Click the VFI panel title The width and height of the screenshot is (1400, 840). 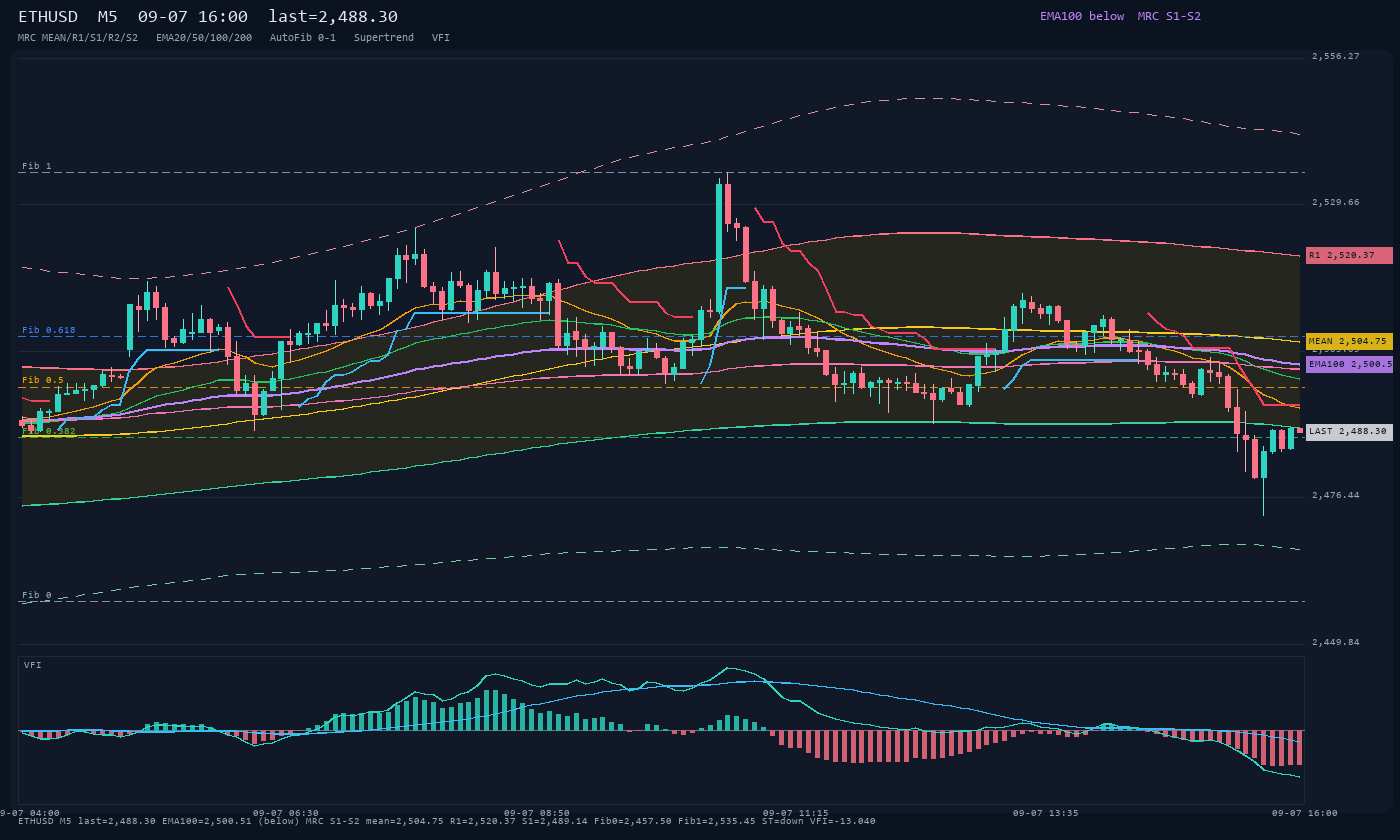(33, 665)
